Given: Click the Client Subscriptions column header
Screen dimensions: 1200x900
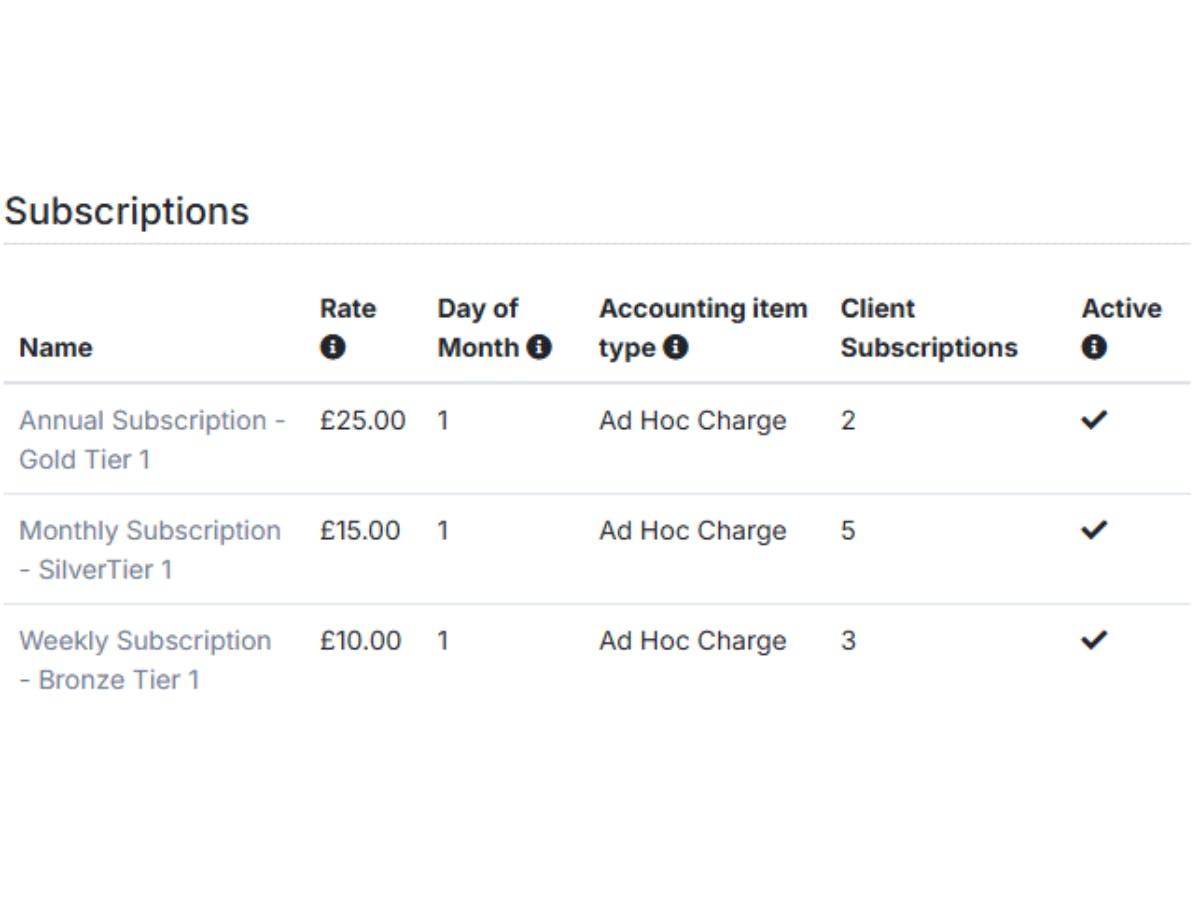Looking at the screenshot, I should pyautogui.click(x=928, y=328).
